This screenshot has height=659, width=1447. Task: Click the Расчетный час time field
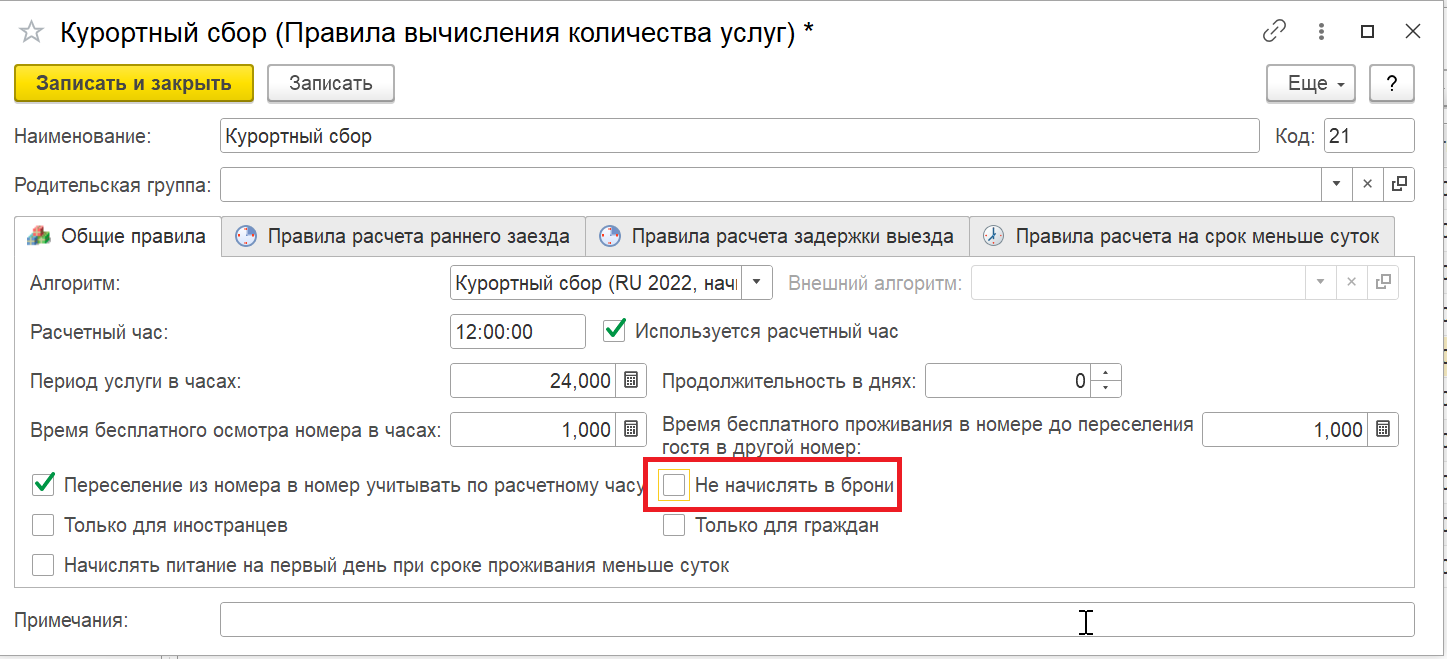(x=518, y=331)
